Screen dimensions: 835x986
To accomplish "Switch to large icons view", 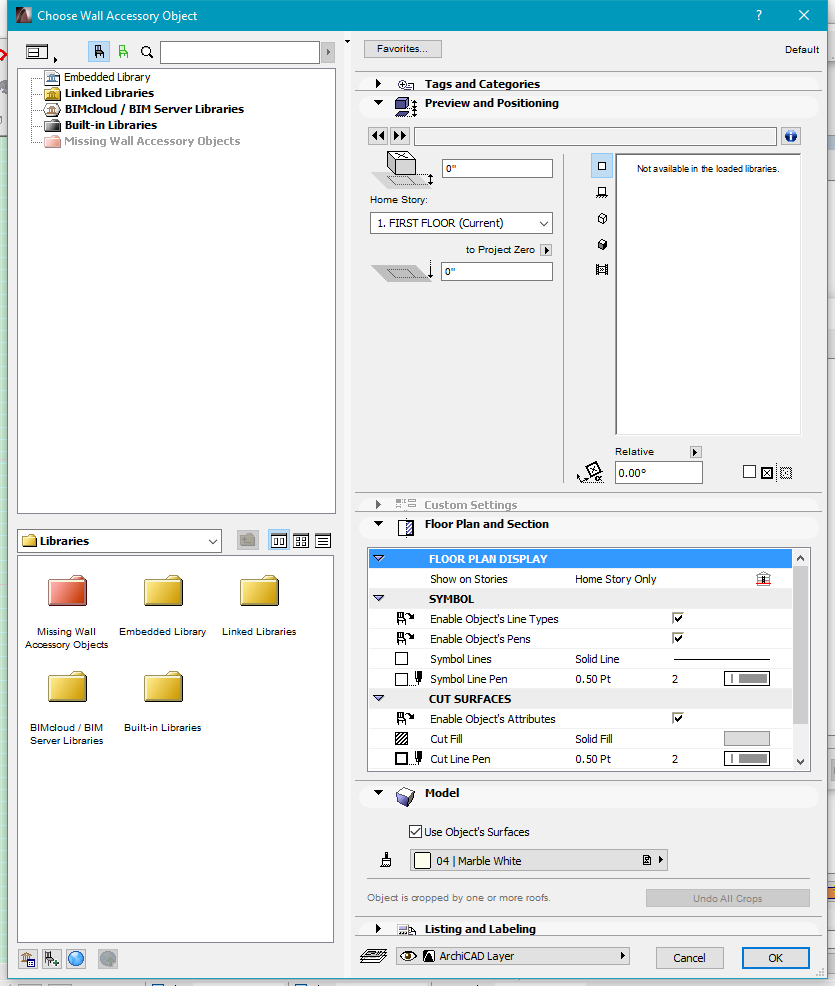I will click(x=279, y=541).
